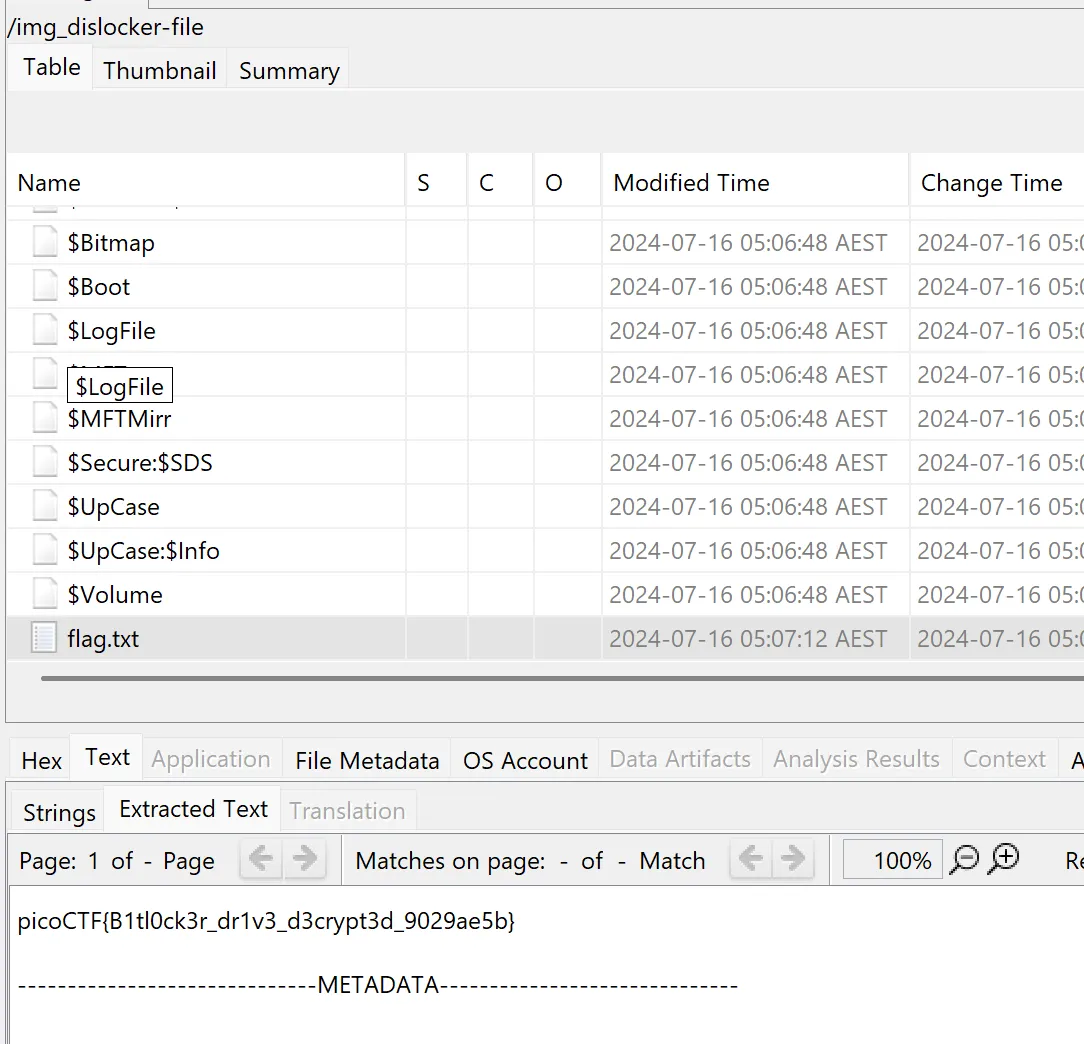
Task: Click the 100% zoom level field
Action: (892, 861)
